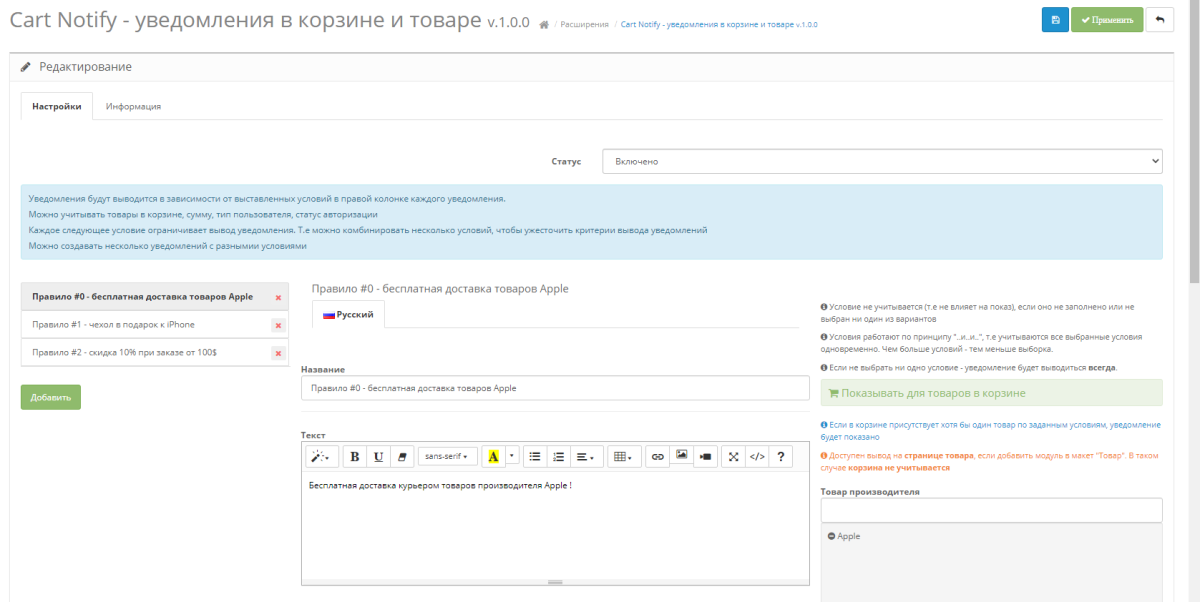Click into the Название input field
1200x603 pixels.
pyautogui.click(x=555, y=388)
